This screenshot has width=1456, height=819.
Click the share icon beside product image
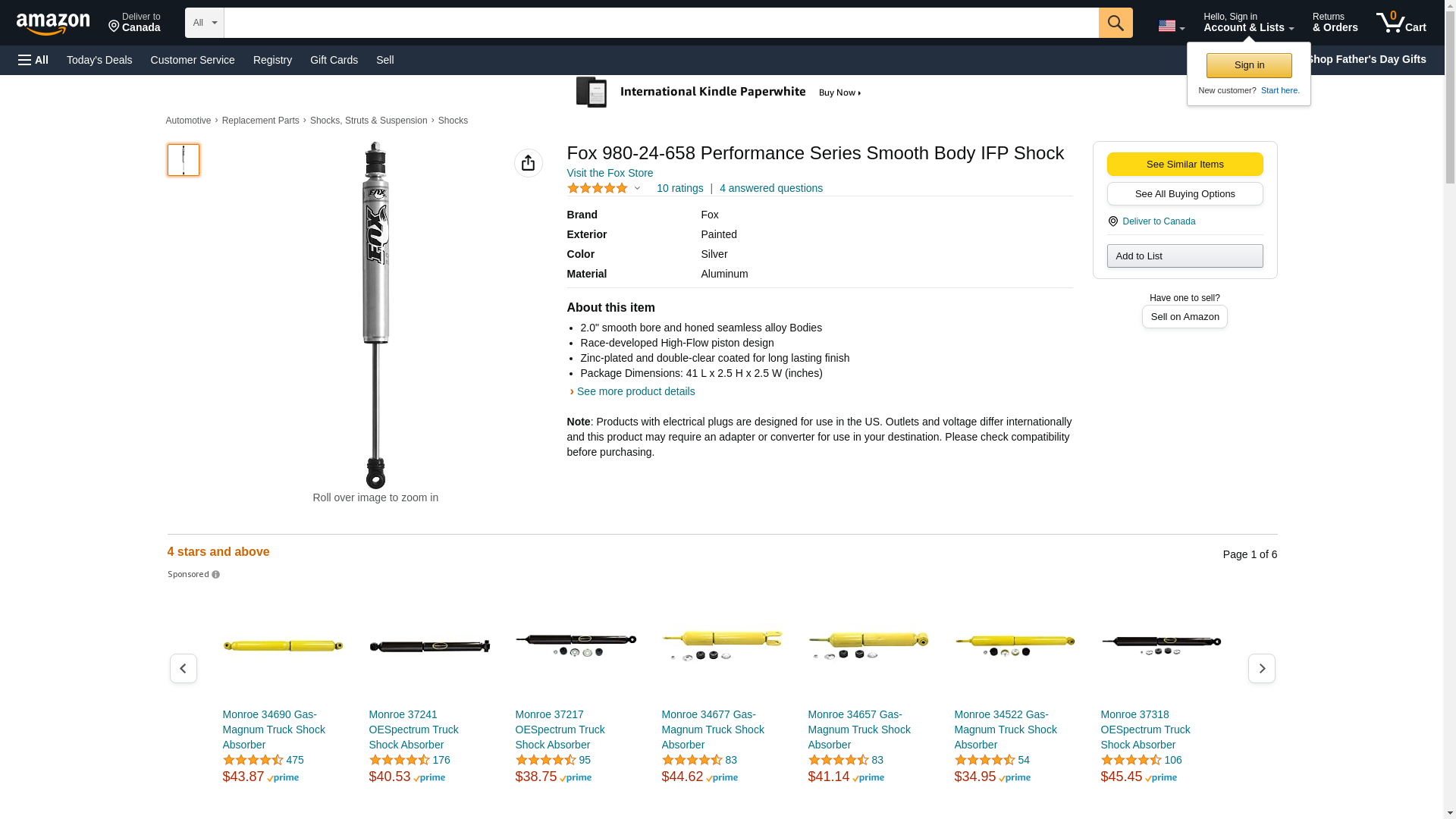click(528, 163)
